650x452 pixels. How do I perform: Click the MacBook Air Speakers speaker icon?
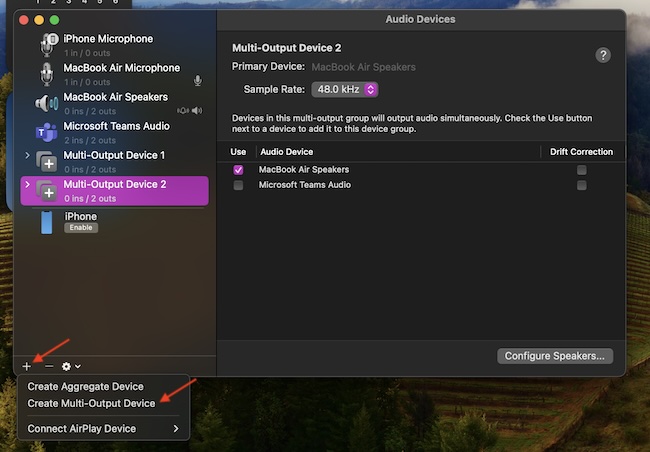tap(46, 103)
